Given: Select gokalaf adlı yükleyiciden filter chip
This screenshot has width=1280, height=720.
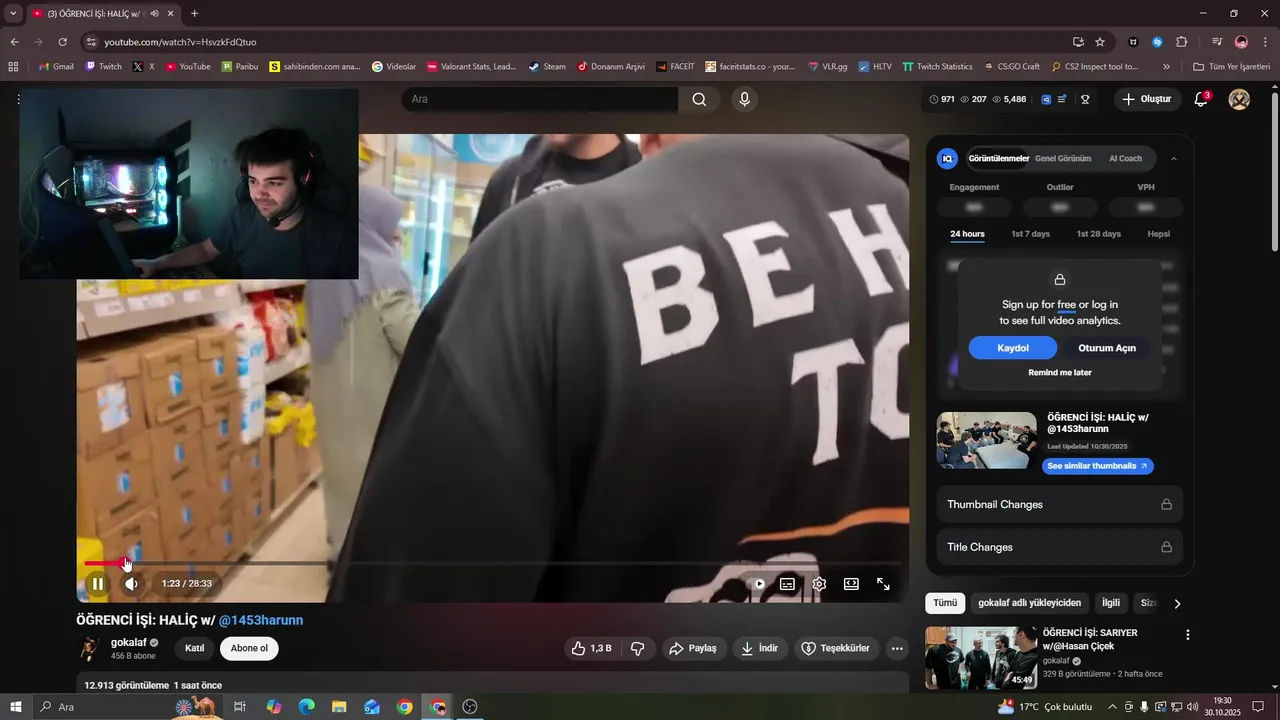Looking at the screenshot, I should coord(1029,603).
